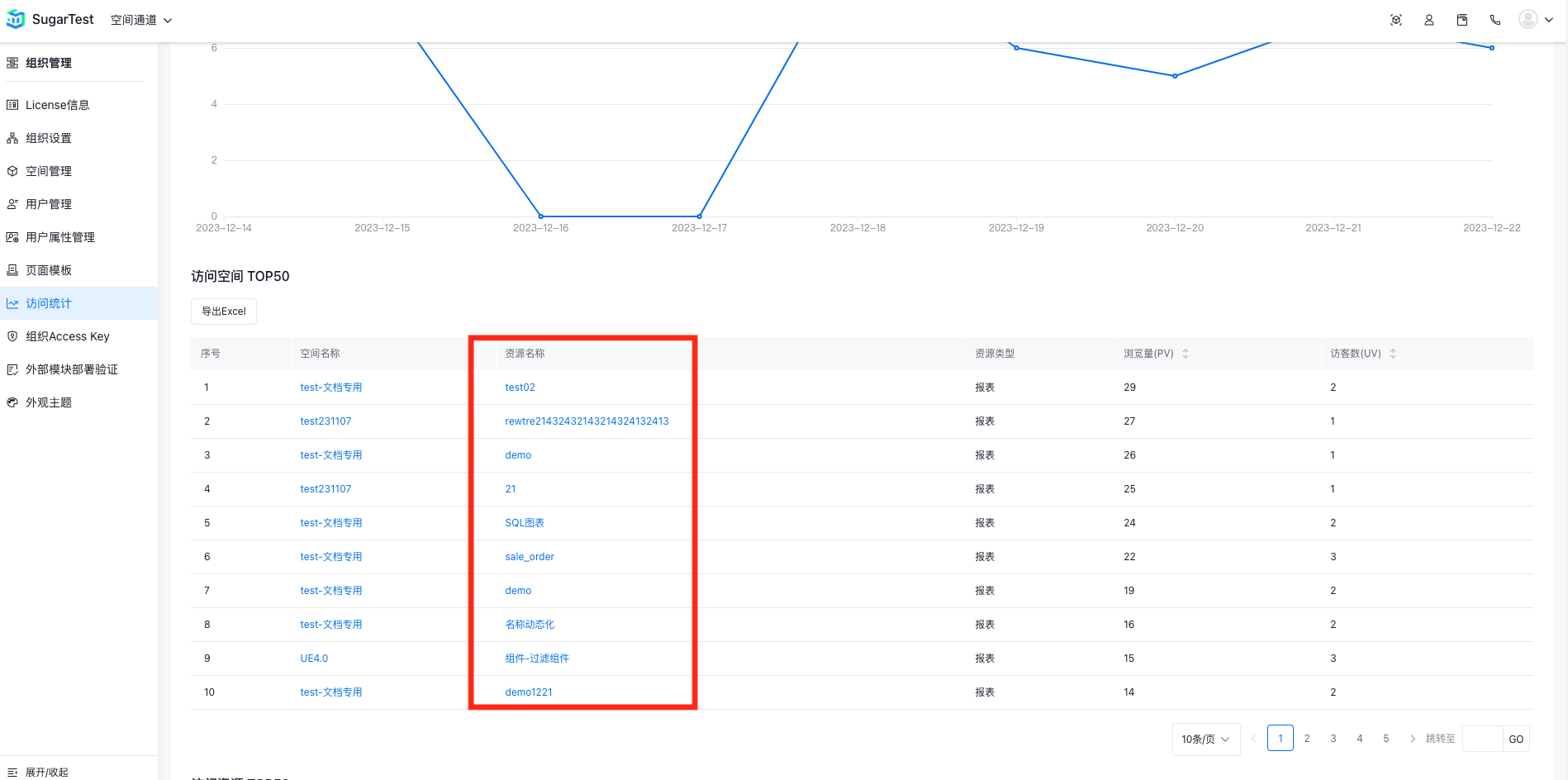
Task: Click the next page arrow
Action: 1413,739
